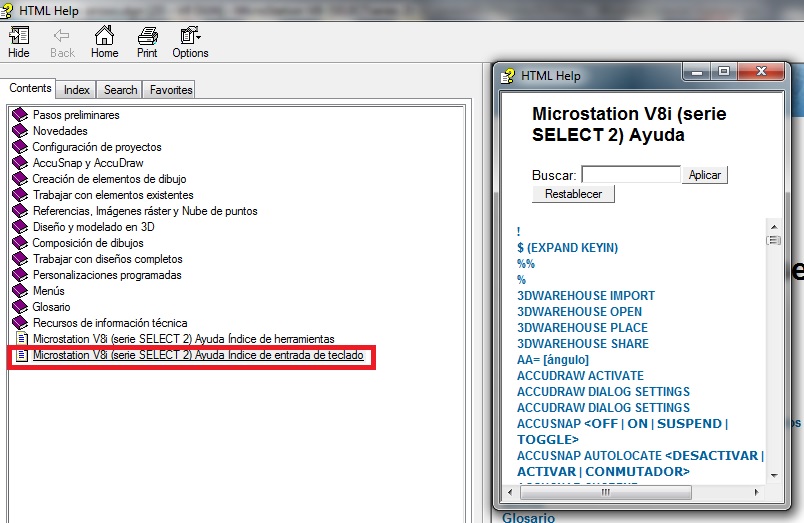This screenshot has height=523, width=804.
Task: Click page icon of Índice de entrada de teclado
Action: [22, 354]
